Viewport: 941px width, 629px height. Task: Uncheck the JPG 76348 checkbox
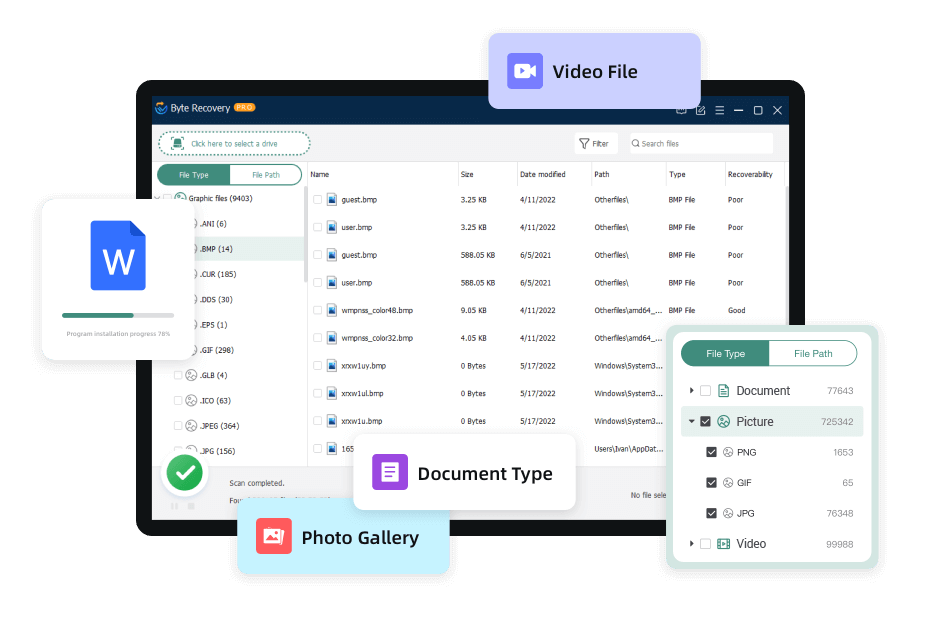click(x=711, y=513)
